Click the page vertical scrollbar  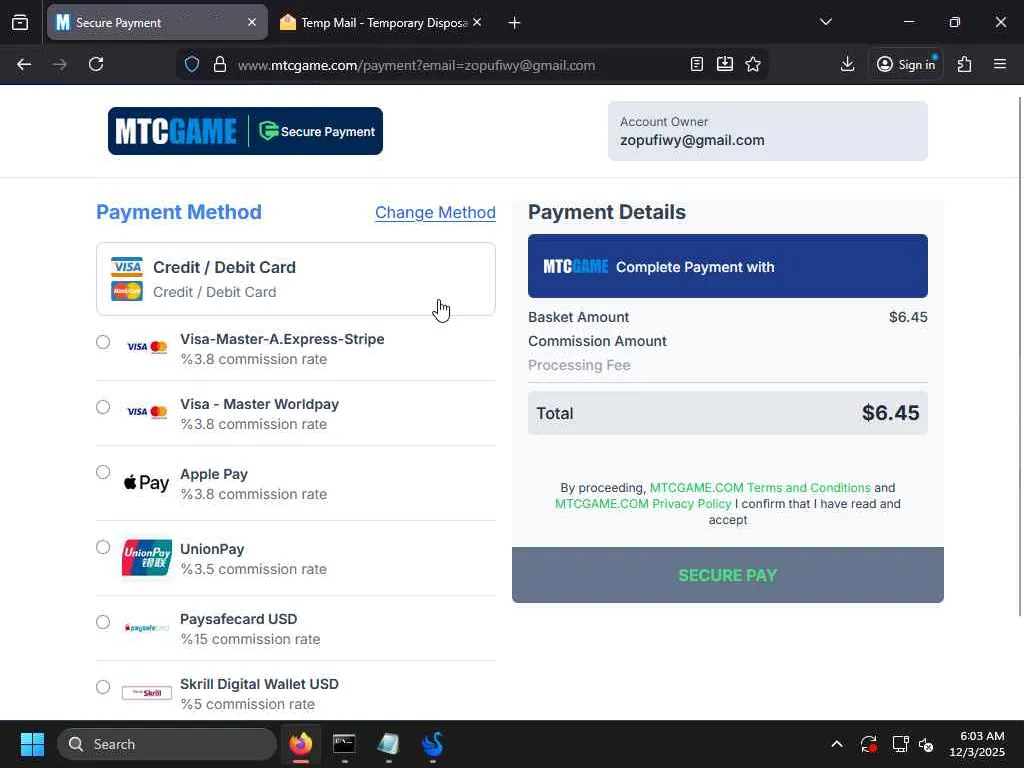(x=1020, y=356)
